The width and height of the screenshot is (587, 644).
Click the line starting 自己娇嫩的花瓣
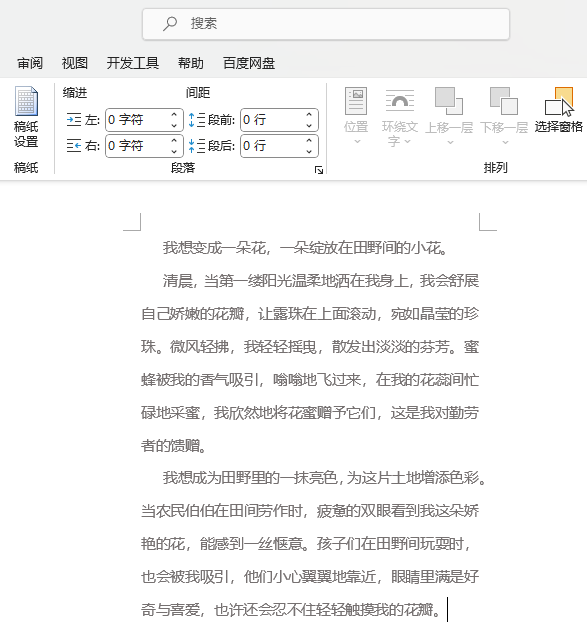[310, 314]
